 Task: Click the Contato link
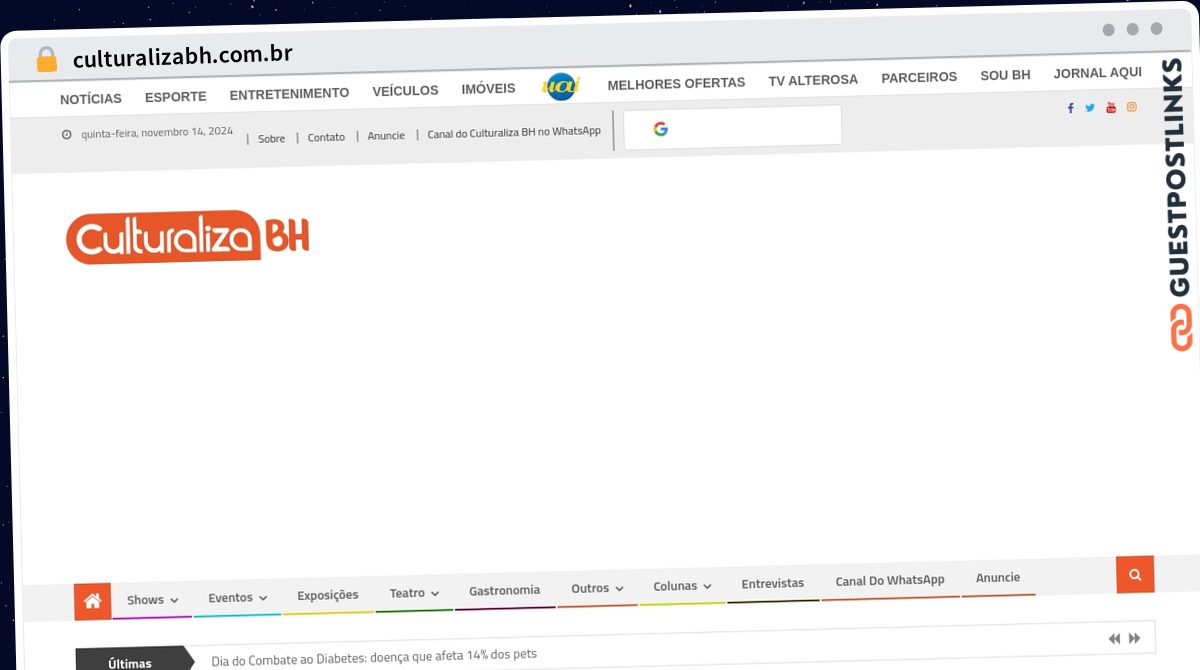[x=326, y=137]
